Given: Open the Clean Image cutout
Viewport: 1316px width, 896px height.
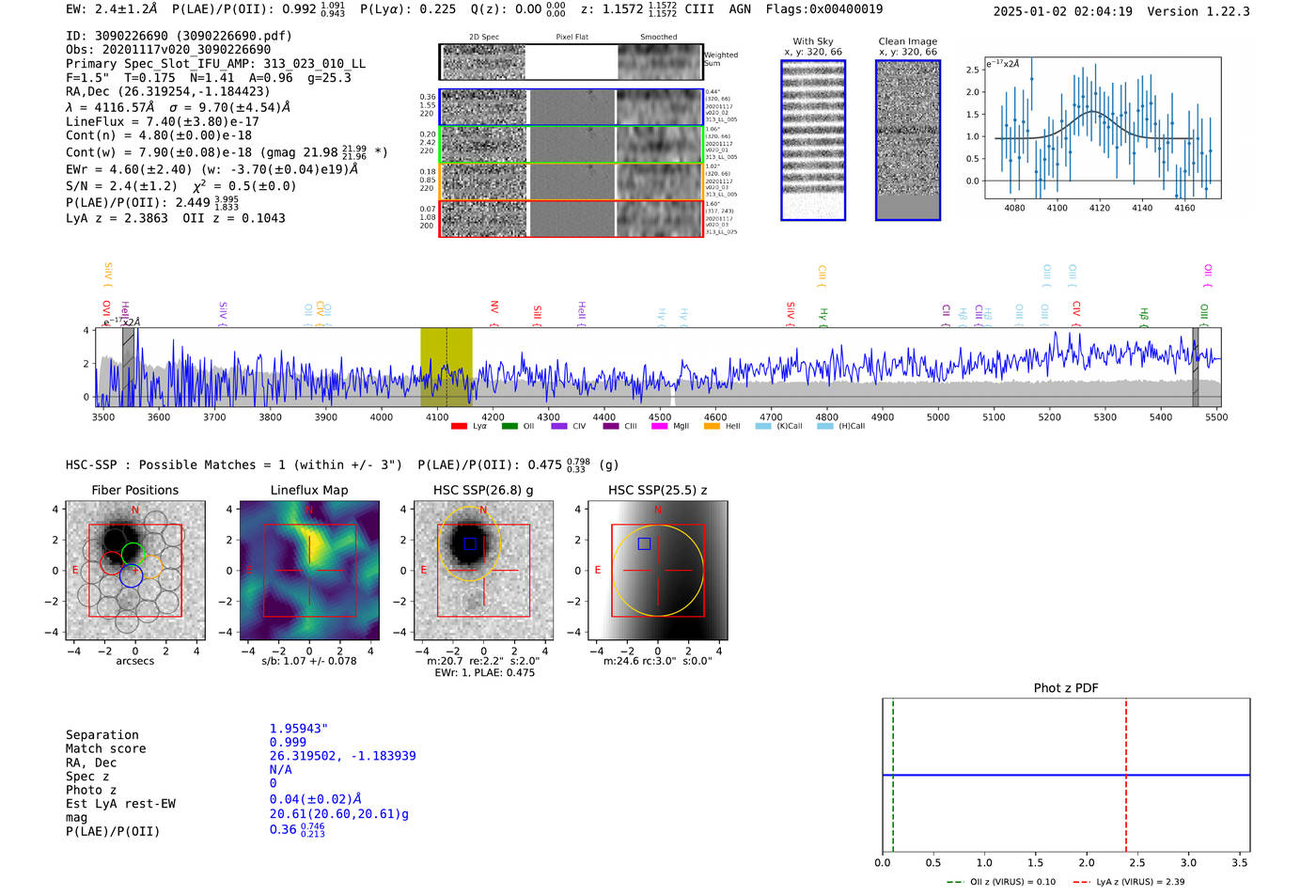Looking at the screenshot, I should [907, 140].
